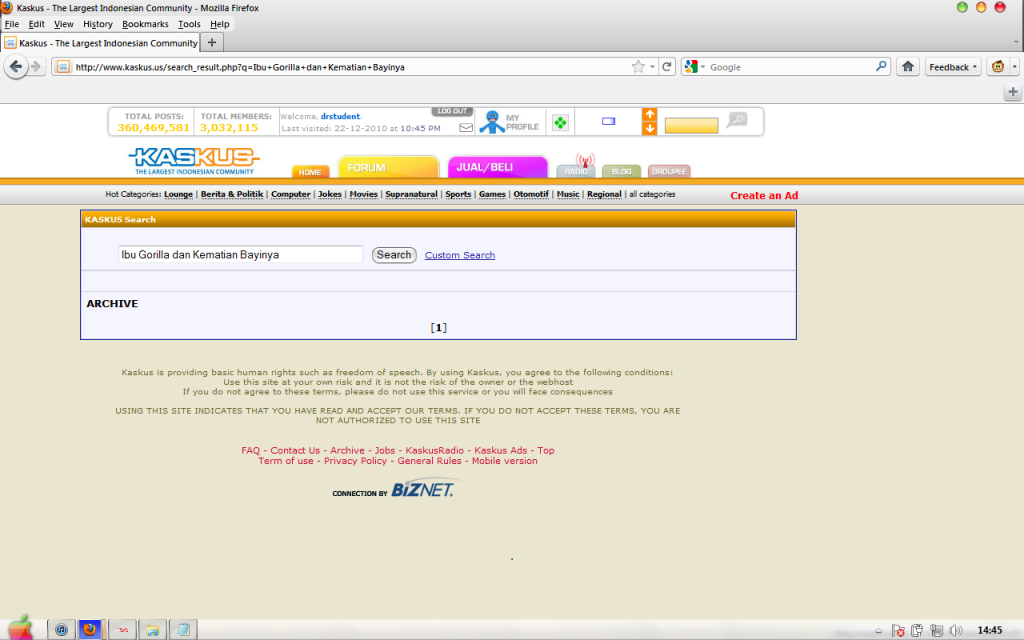Image resolution: width=1024 pixels, height=640 pixels.
Task: Click the orange up arrow in header
Action: click(649, 114)
